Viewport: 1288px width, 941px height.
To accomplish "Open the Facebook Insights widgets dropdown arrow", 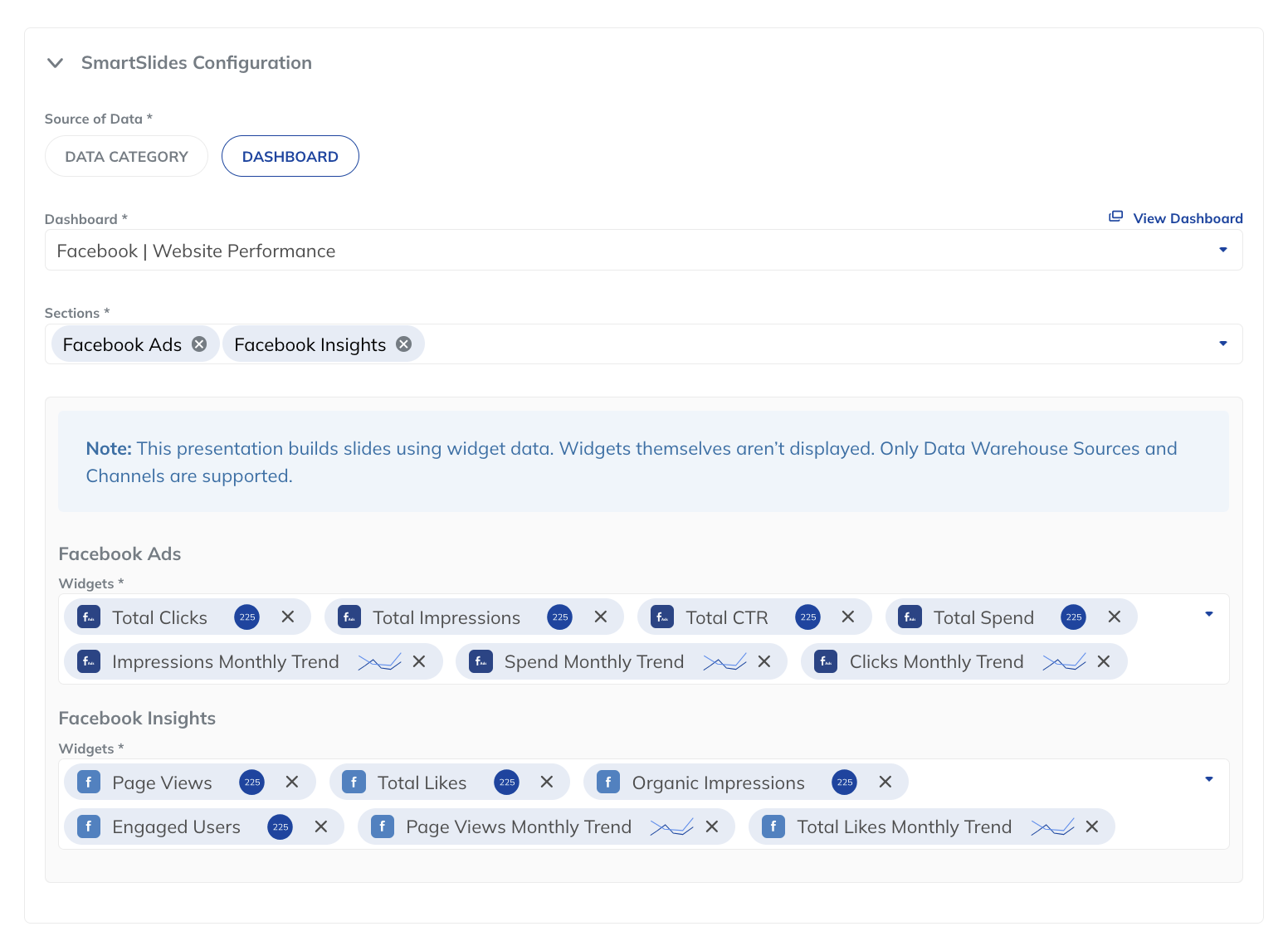I will (1209, 779).
